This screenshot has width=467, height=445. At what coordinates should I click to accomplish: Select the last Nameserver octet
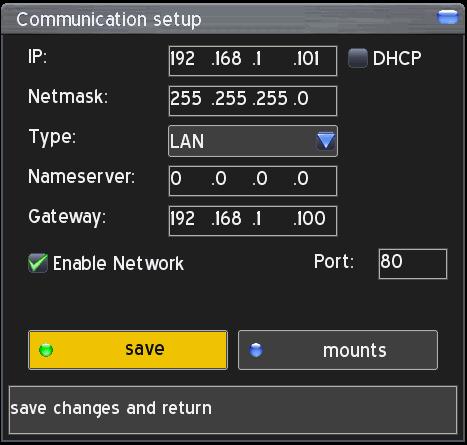click(301, 178)
